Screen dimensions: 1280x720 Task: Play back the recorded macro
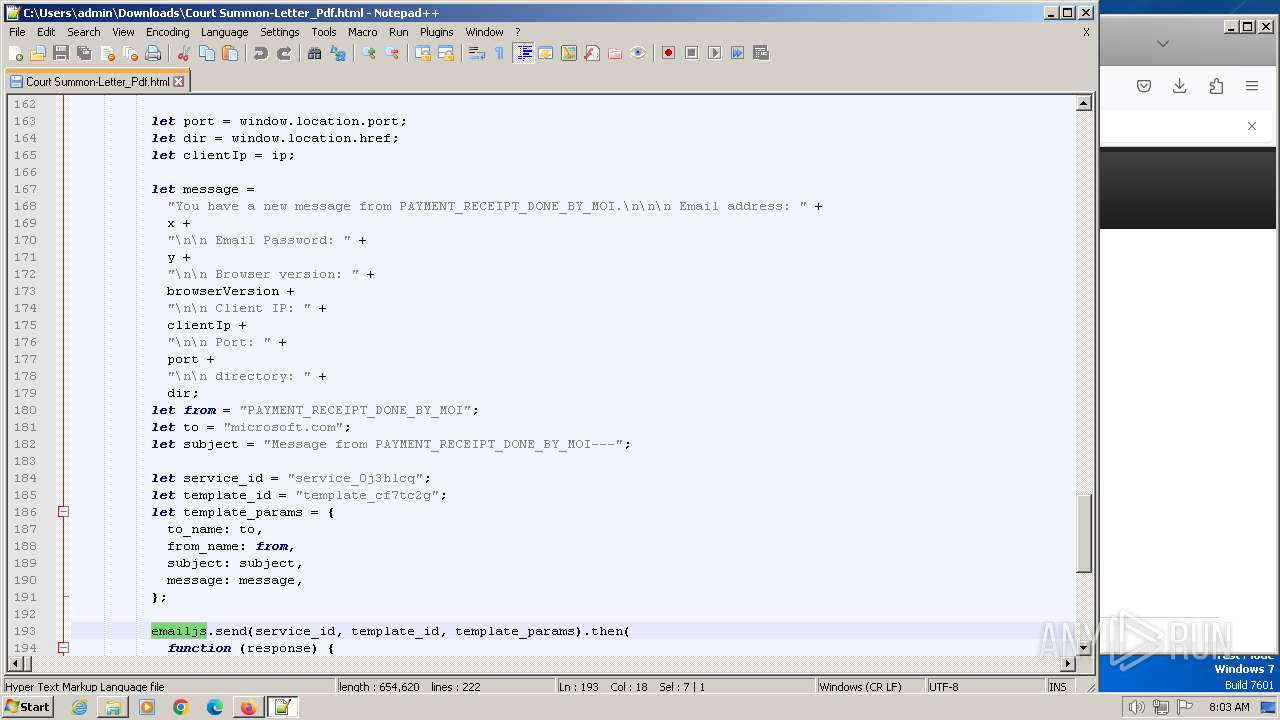[x=714, y=53]
